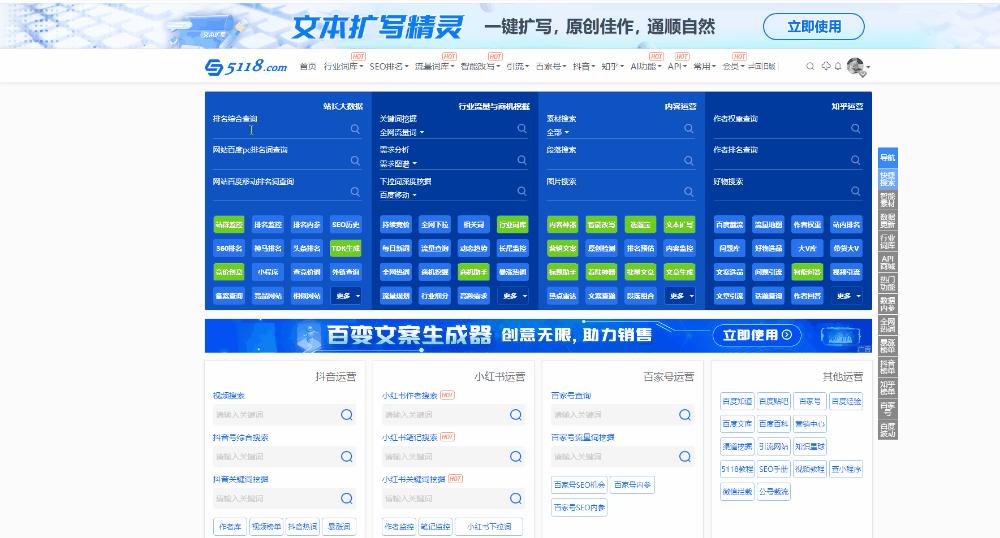Click the user avatar in header
1000x538 pixels.
pyautogui.click(x=856, y=66)
